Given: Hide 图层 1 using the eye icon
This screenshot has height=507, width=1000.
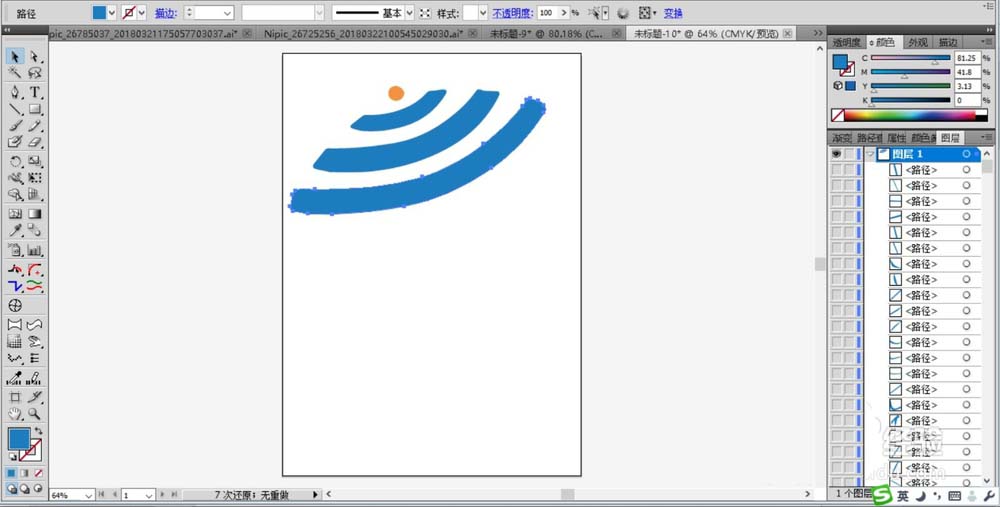Looking at the screenshot, I should click(836, 155).
